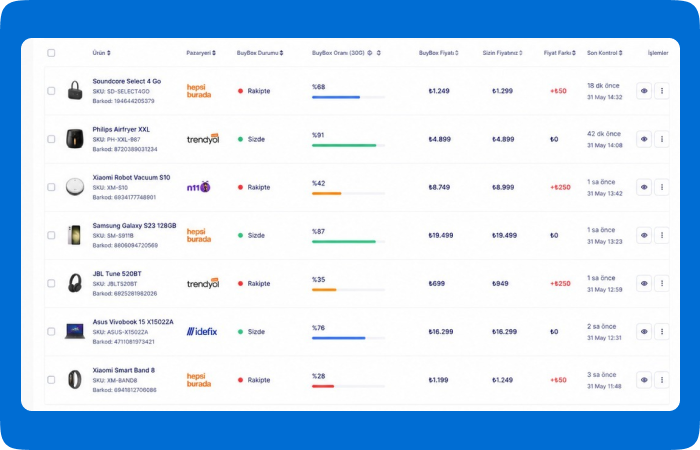Click the %91 BuyBox rate progress bar

coord(348,145)
